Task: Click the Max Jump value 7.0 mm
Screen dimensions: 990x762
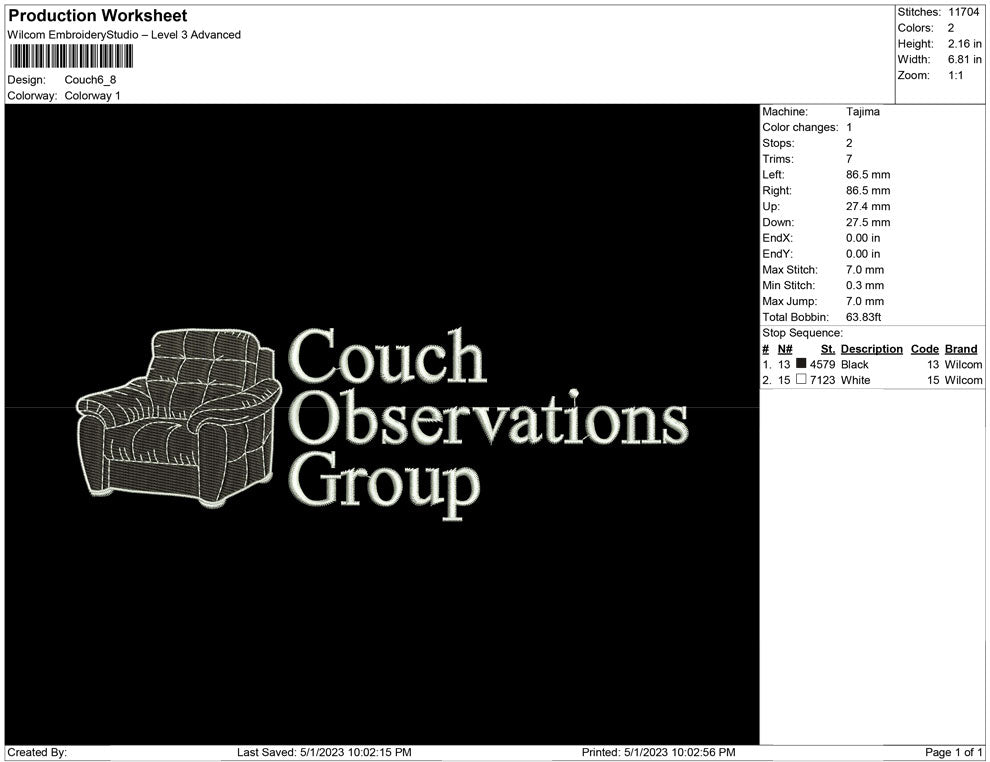Action: coord(865,301)
